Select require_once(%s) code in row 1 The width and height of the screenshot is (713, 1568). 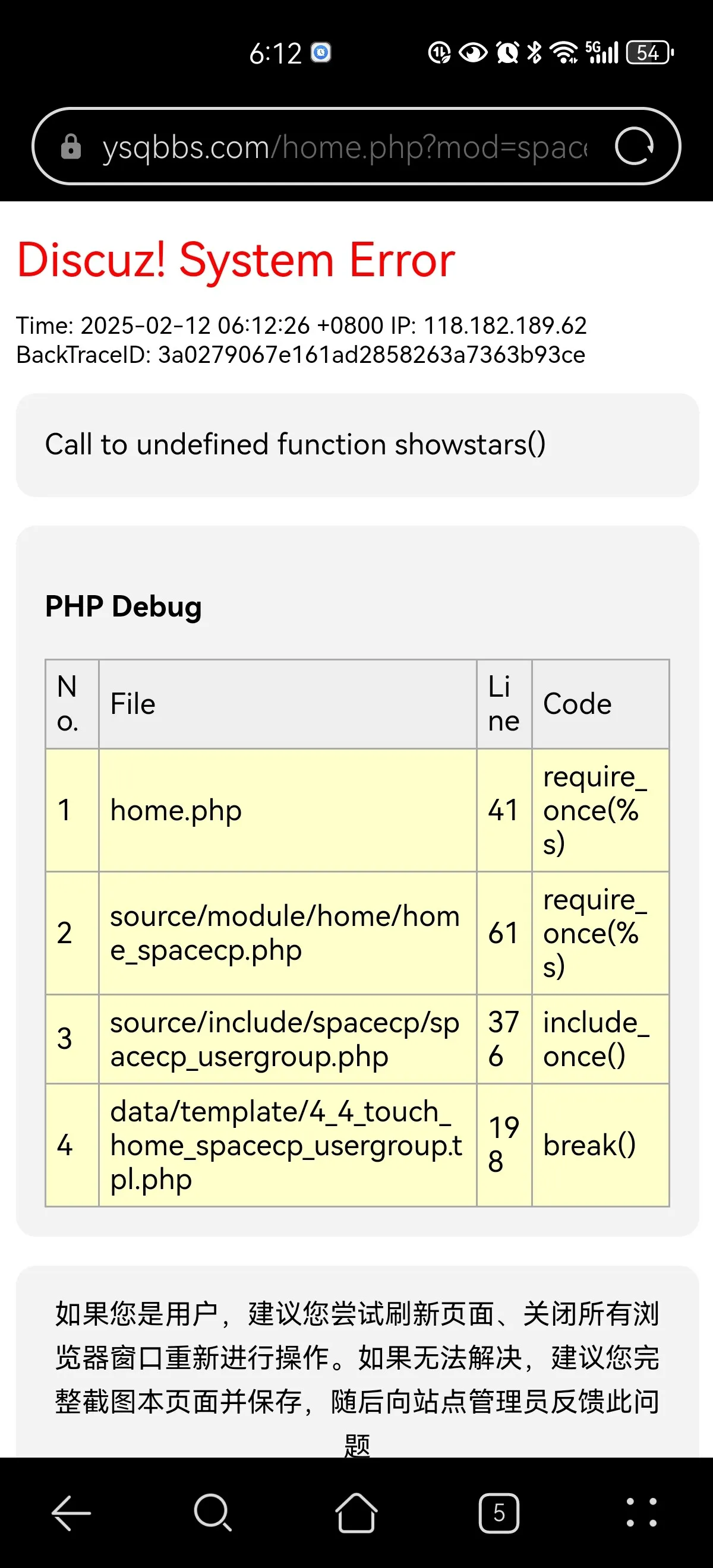[600, 810]
